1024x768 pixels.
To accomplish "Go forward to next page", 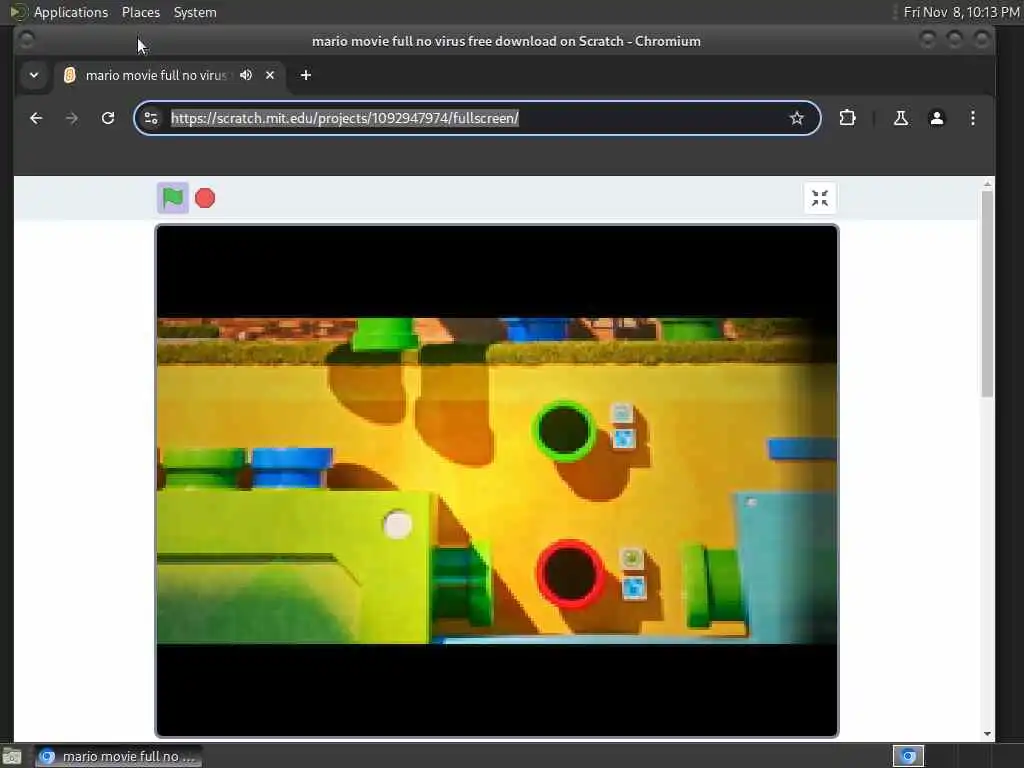I will coord(72,118).
